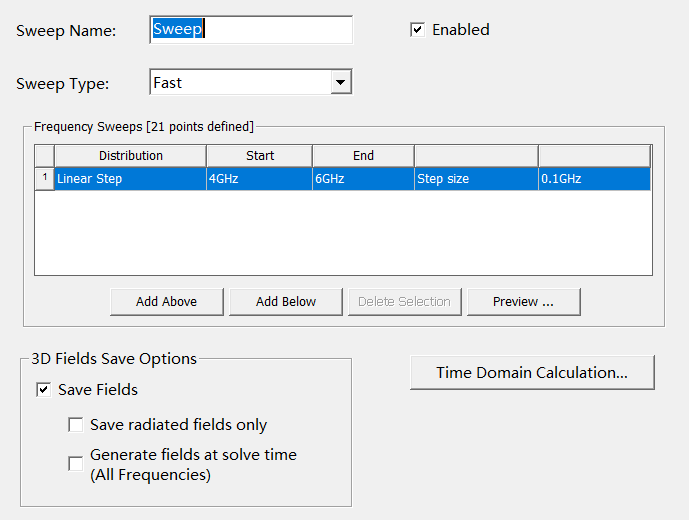The image size is (689, 520).
Task: Click the Start column header
Action: 260,156
